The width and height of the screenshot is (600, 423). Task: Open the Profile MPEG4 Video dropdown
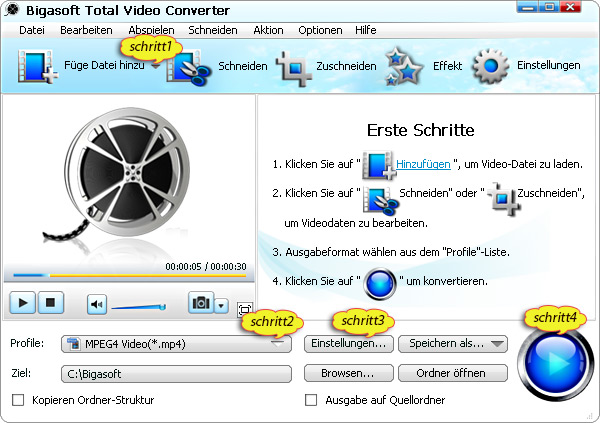176,344
